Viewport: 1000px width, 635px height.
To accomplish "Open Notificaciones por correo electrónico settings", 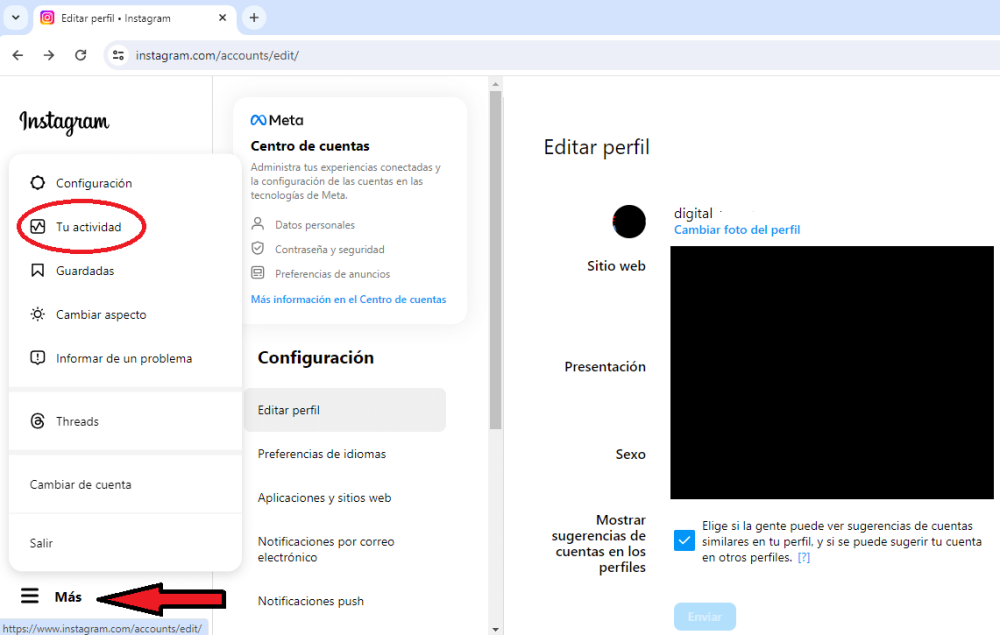I will [326, 549].
